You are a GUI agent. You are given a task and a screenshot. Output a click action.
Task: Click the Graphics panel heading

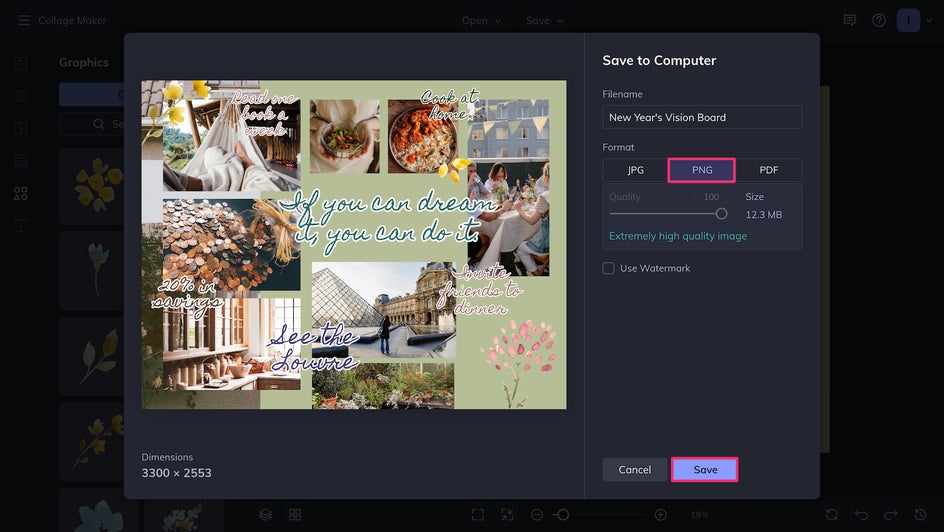point(84,63)
